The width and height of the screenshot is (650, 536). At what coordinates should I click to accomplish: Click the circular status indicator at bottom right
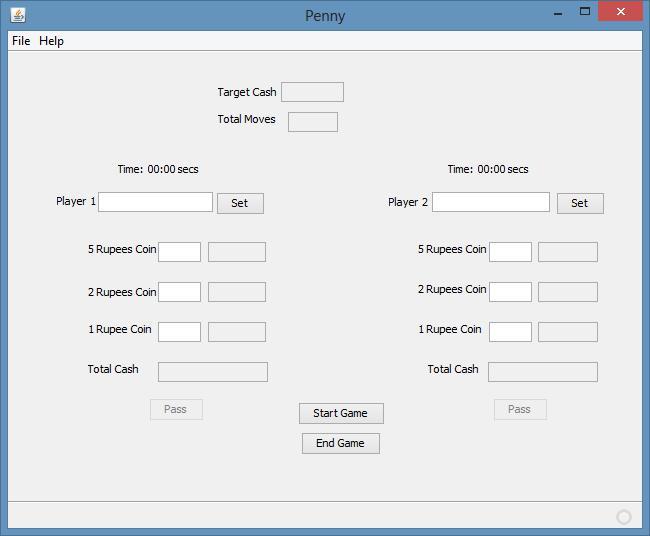[x=624, y=517]
